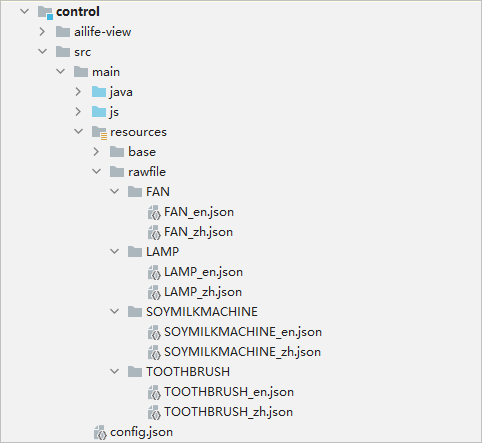Collapse the rawfile folder
The height and width of the screenshot is (443, 482).
(97, 171)
